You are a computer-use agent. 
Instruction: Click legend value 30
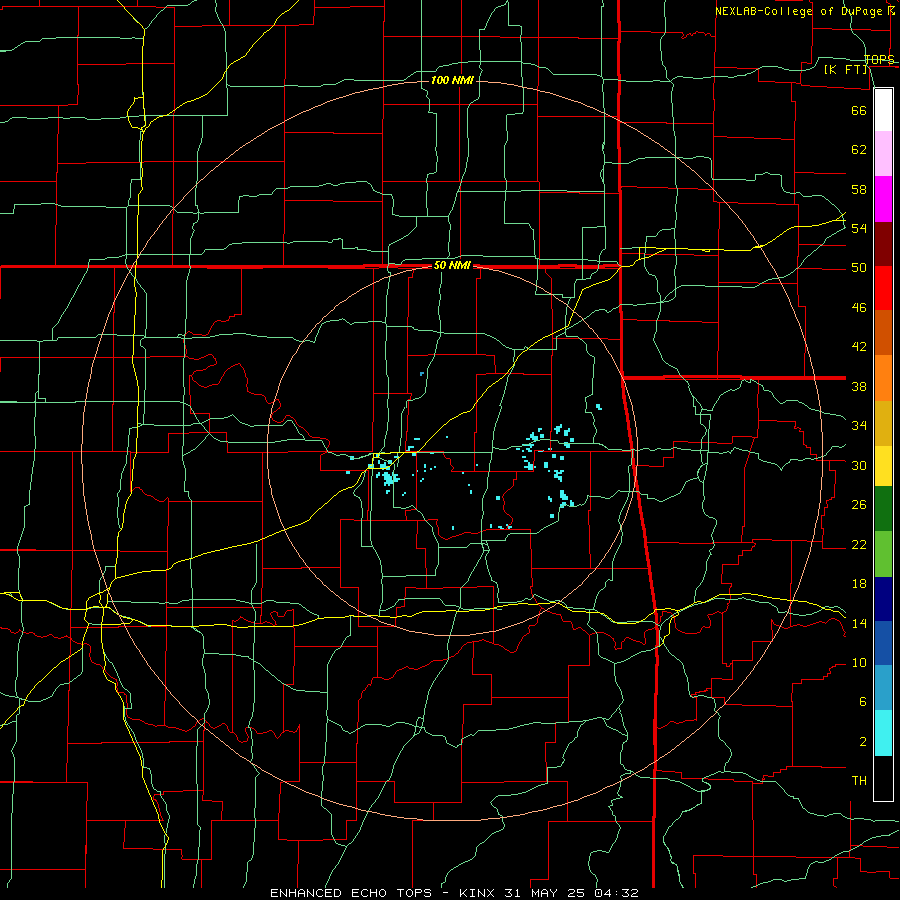(859, 465)
